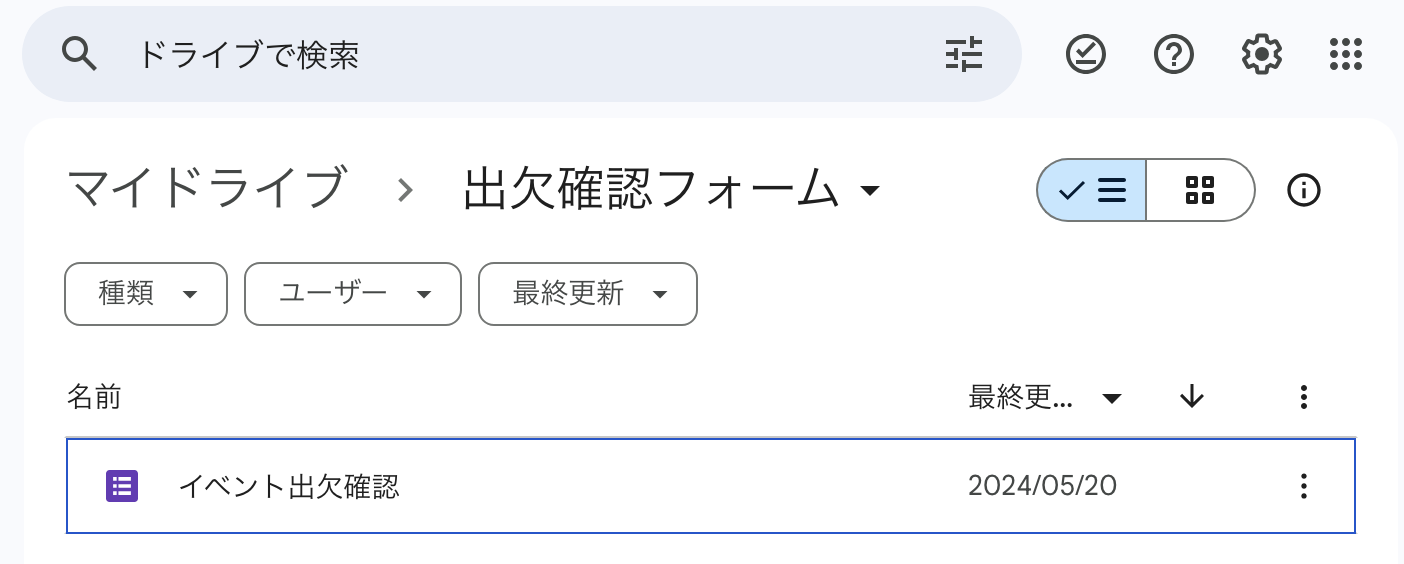Viewport: 1404px width, 564px height.
Task: Open the Settings gear
Action: coord(1261,54)
